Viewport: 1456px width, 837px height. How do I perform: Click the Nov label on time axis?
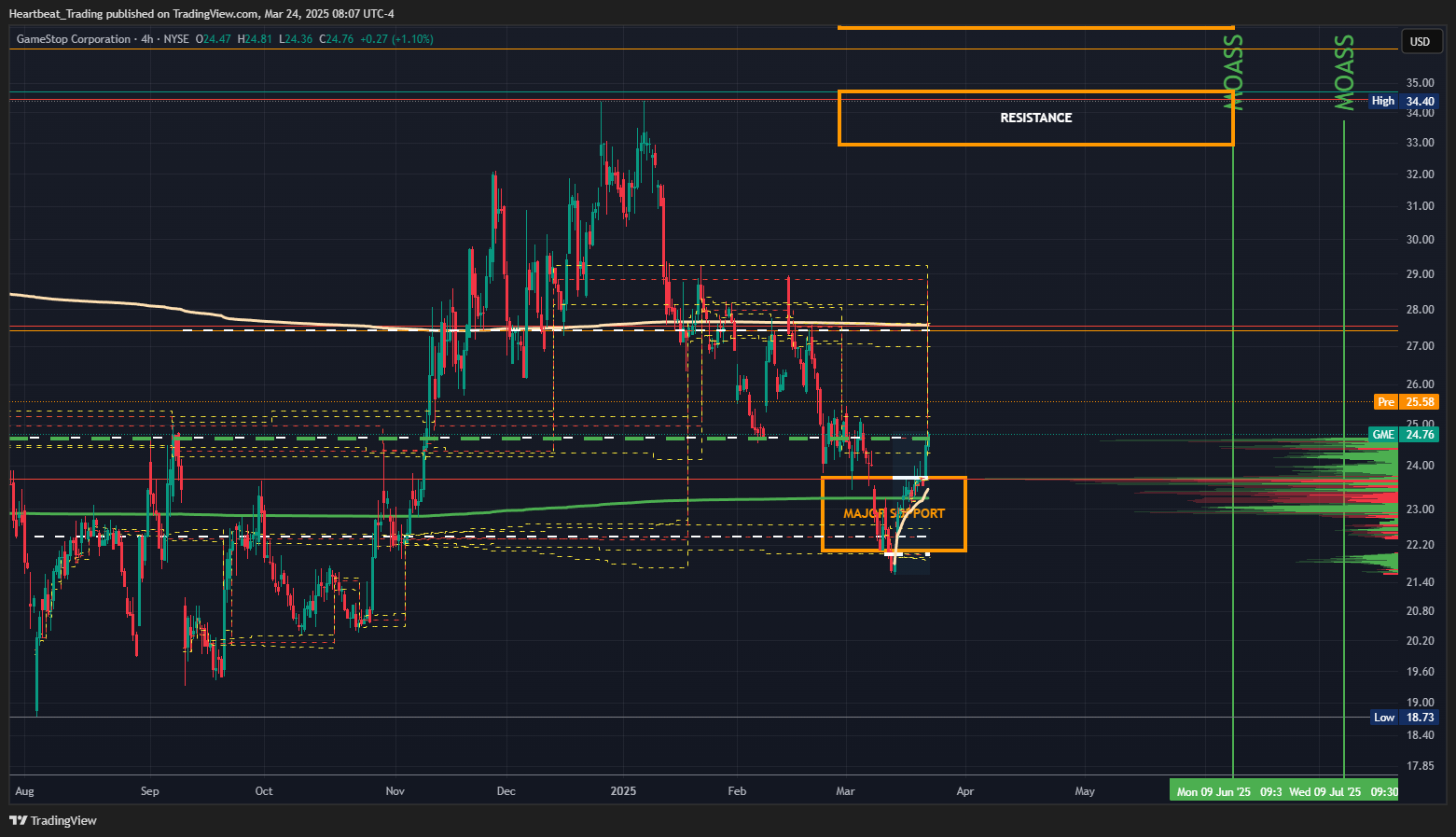(395, 791)
